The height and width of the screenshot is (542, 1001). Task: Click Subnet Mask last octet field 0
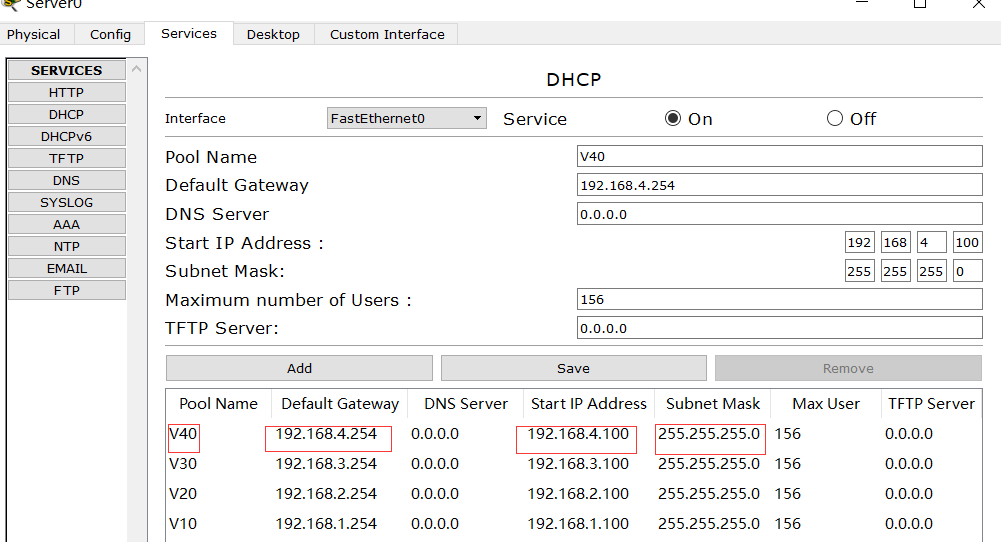click(x=967, y=271)
